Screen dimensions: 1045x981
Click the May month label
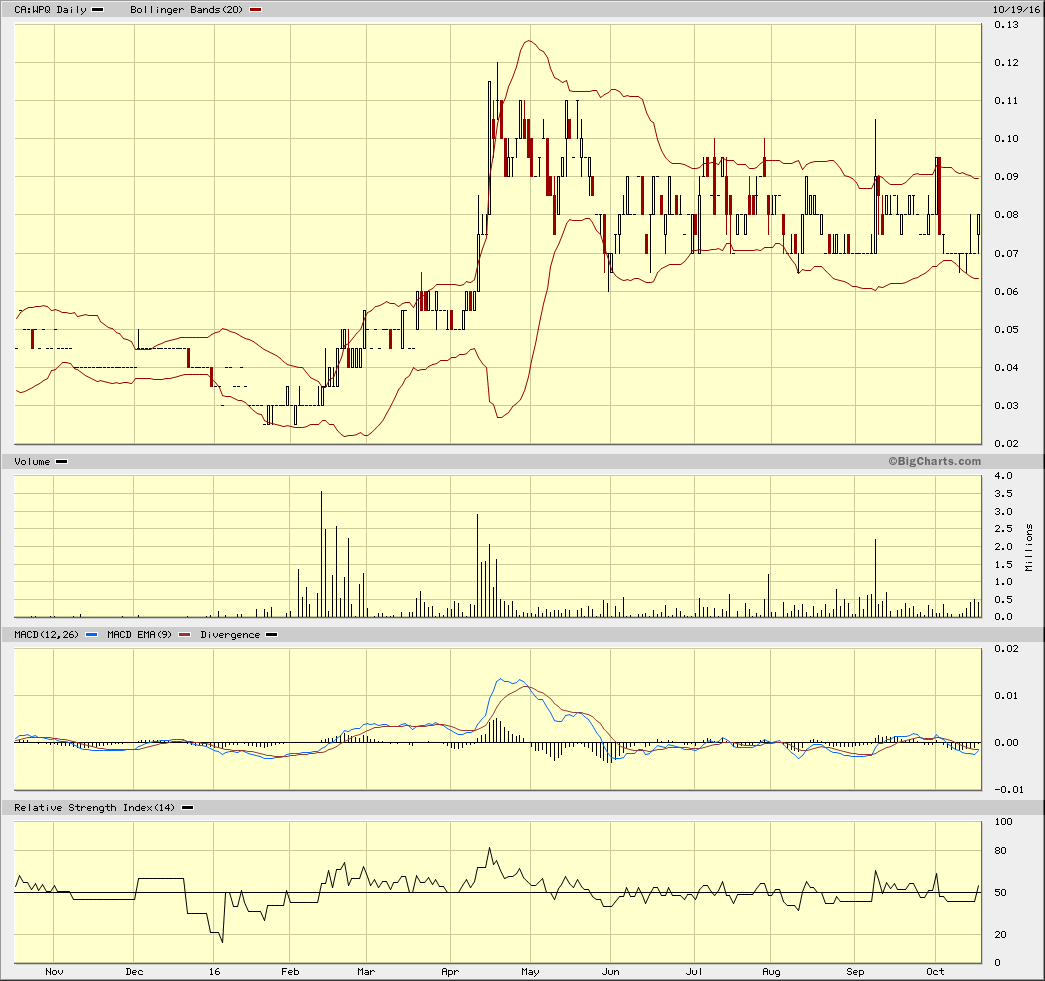[x=530, y=972]
